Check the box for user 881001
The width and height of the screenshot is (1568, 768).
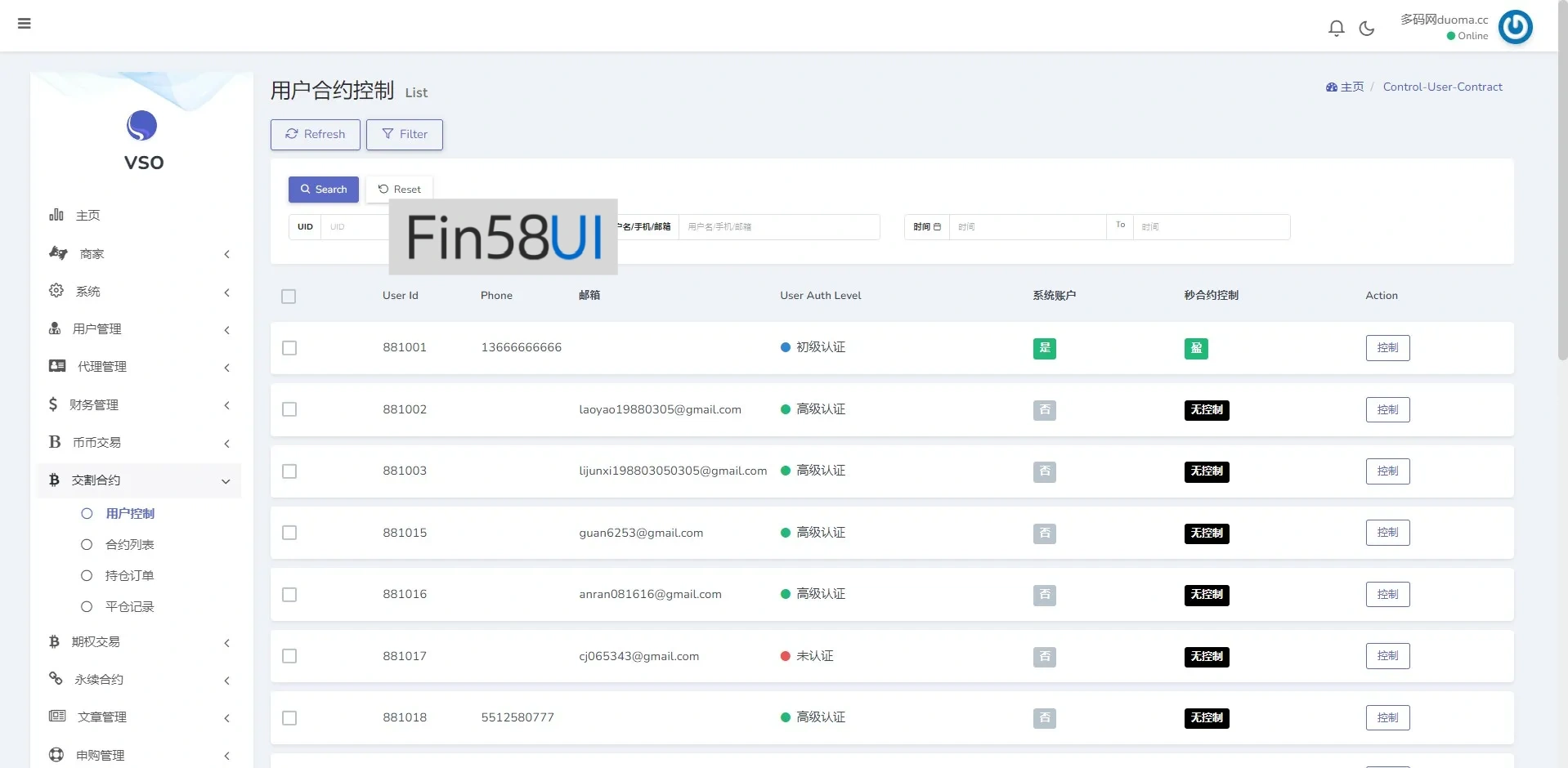289,348
